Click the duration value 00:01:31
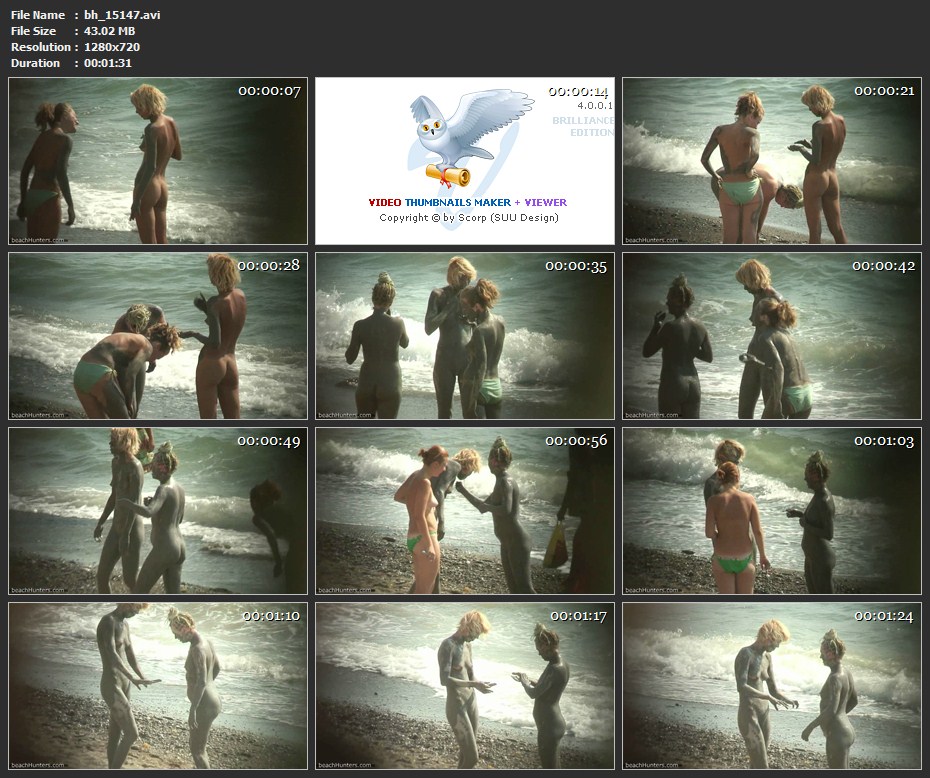This screenshot has height=778, width=930. coord(108,63)
